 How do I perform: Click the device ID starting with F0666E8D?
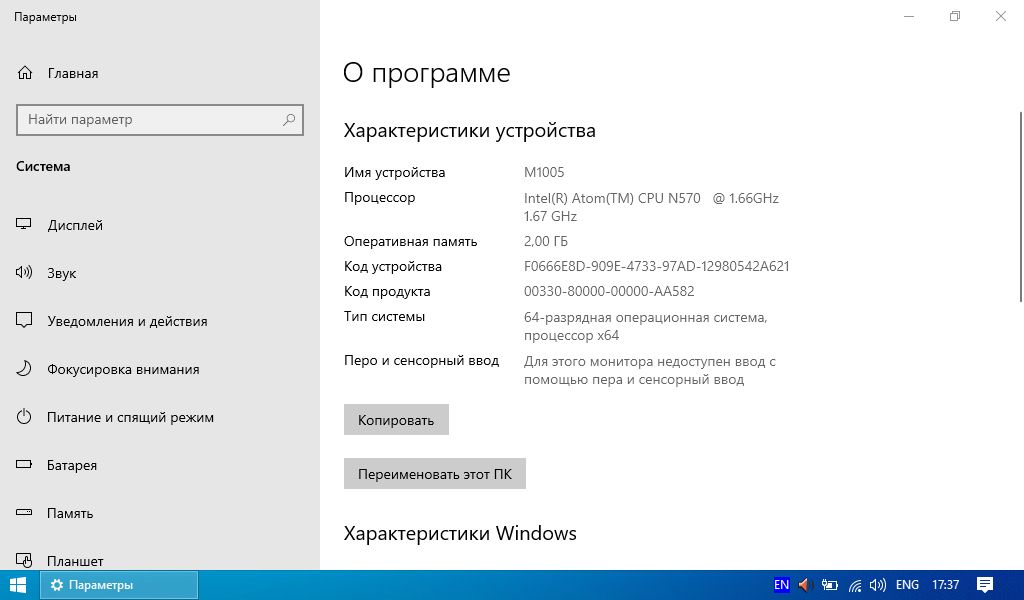[656, 266]
